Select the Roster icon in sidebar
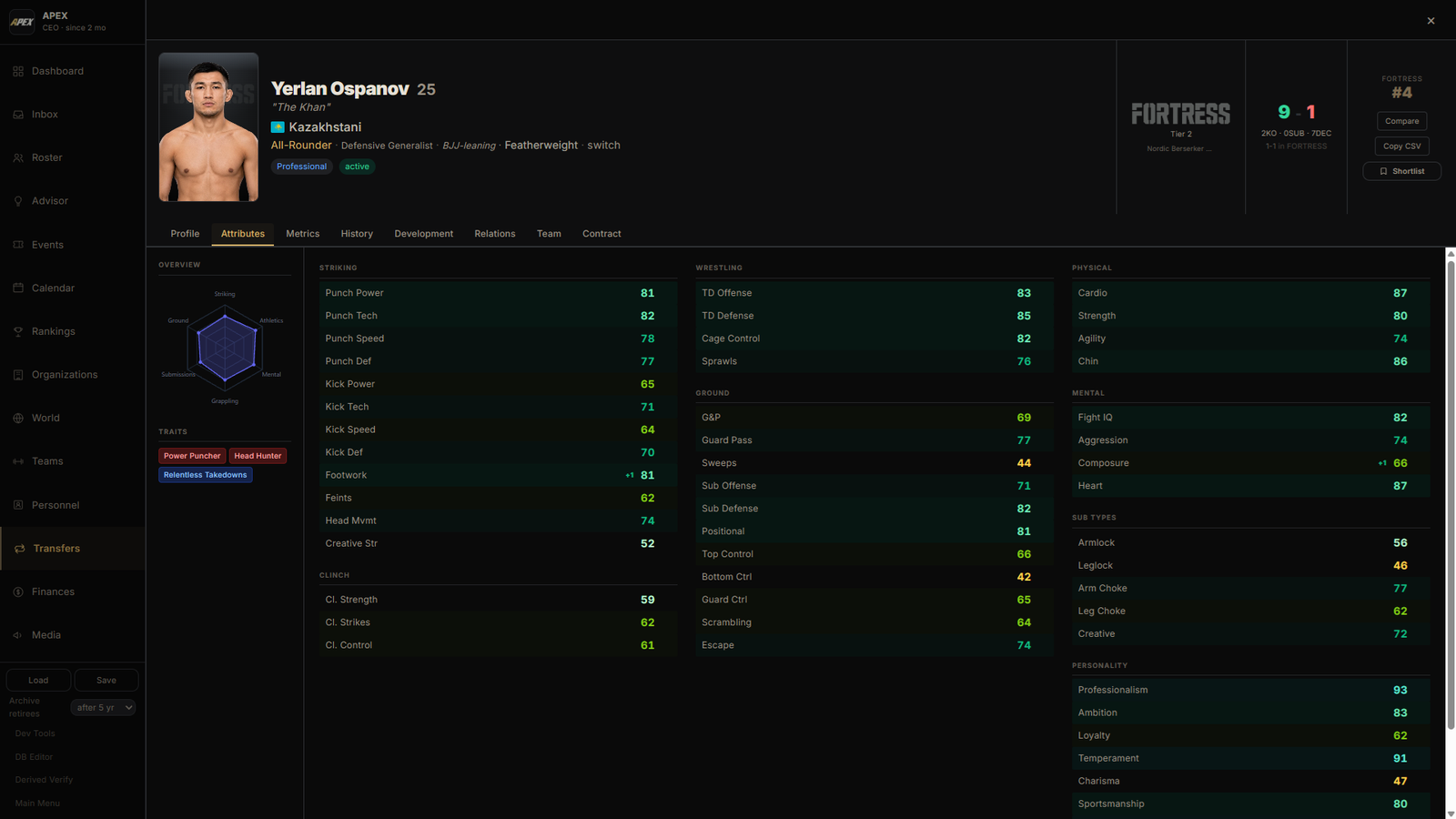 [18, 157]
